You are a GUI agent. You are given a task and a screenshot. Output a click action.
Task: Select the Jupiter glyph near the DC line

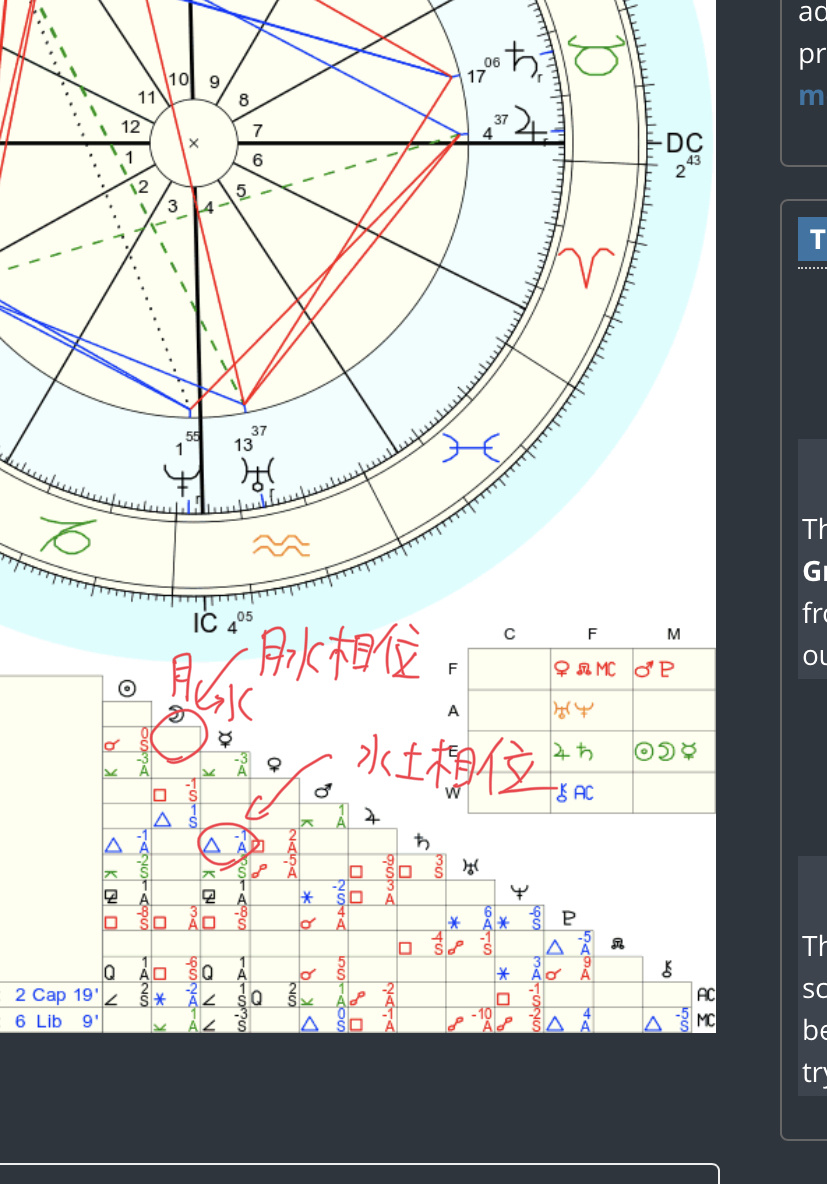[529, 125]
